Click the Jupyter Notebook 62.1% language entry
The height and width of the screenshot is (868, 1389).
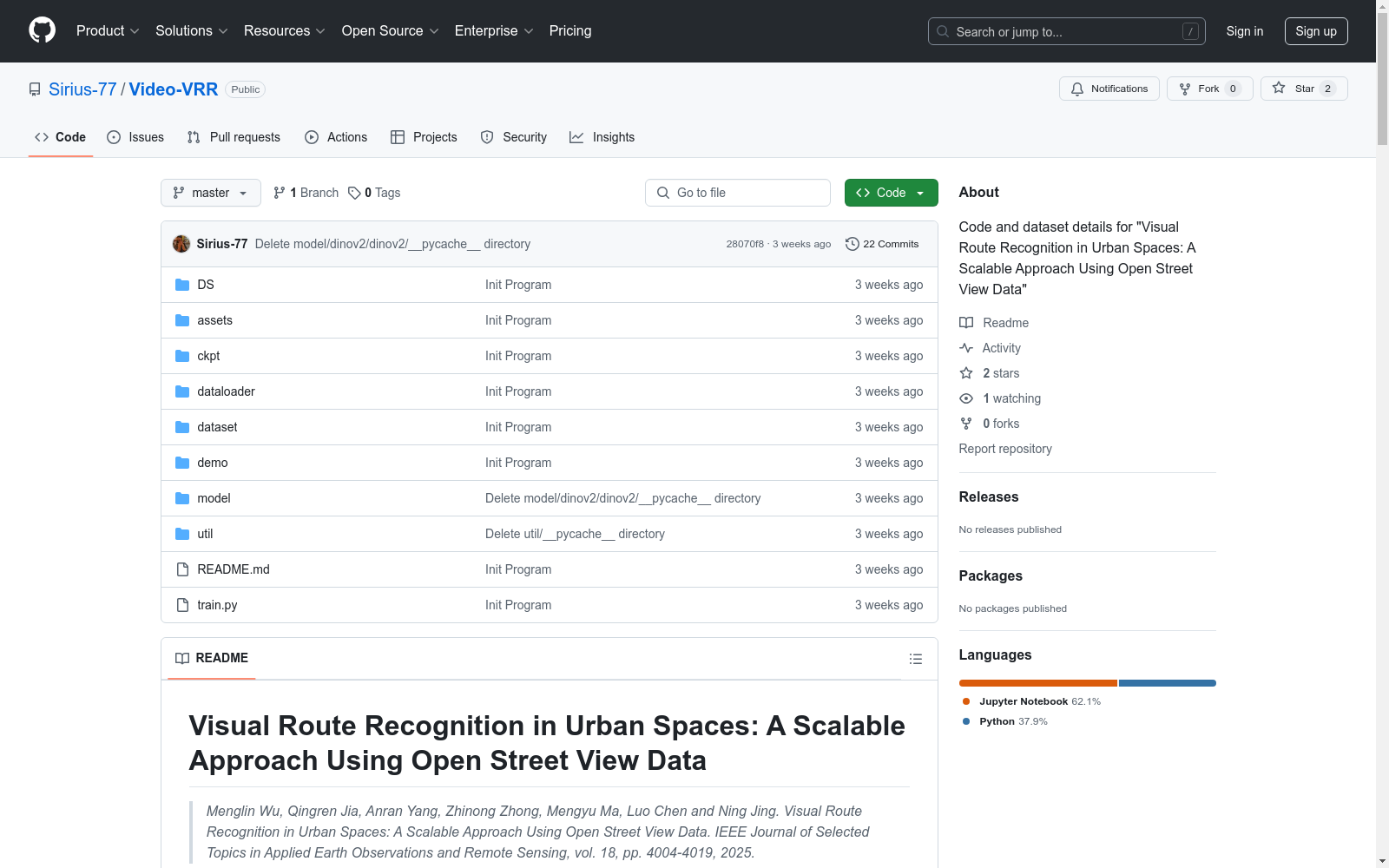[1031, 701]
